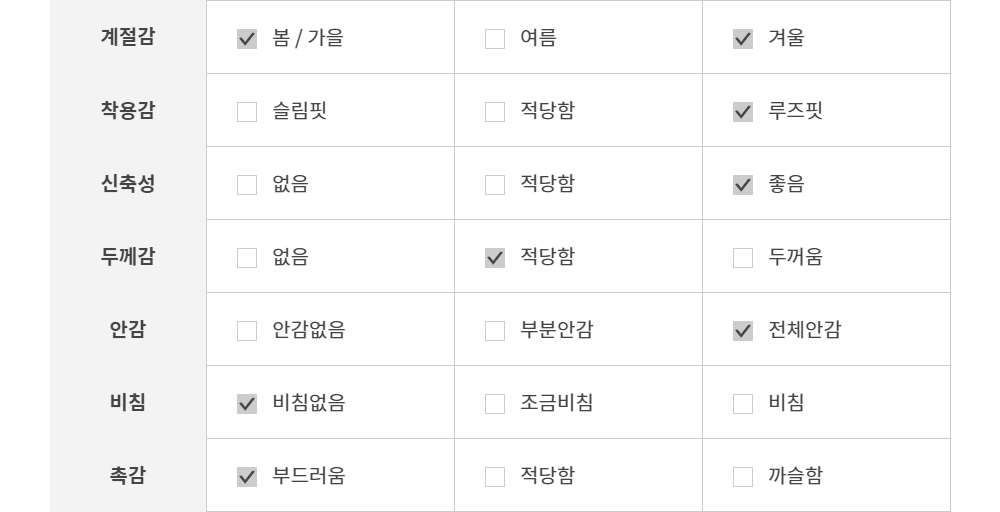Check the 슬림핏 checkbox
1000x512 pixels.
click(247, 112)
